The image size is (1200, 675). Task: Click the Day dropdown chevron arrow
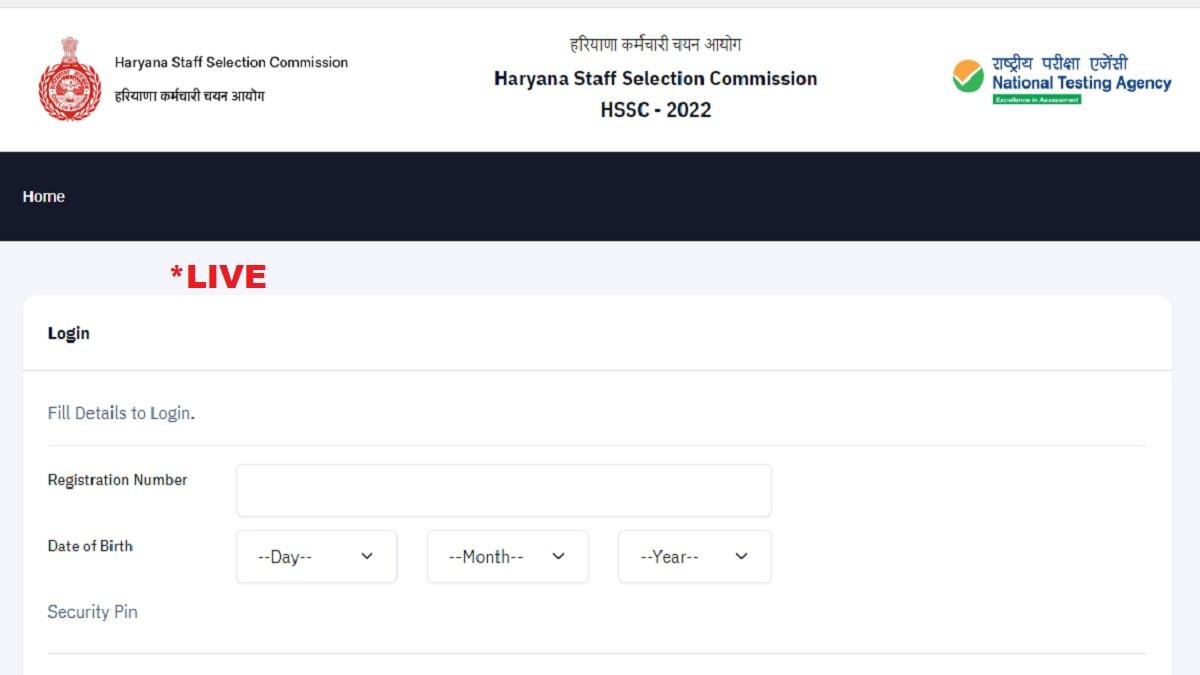pos(366,556)
